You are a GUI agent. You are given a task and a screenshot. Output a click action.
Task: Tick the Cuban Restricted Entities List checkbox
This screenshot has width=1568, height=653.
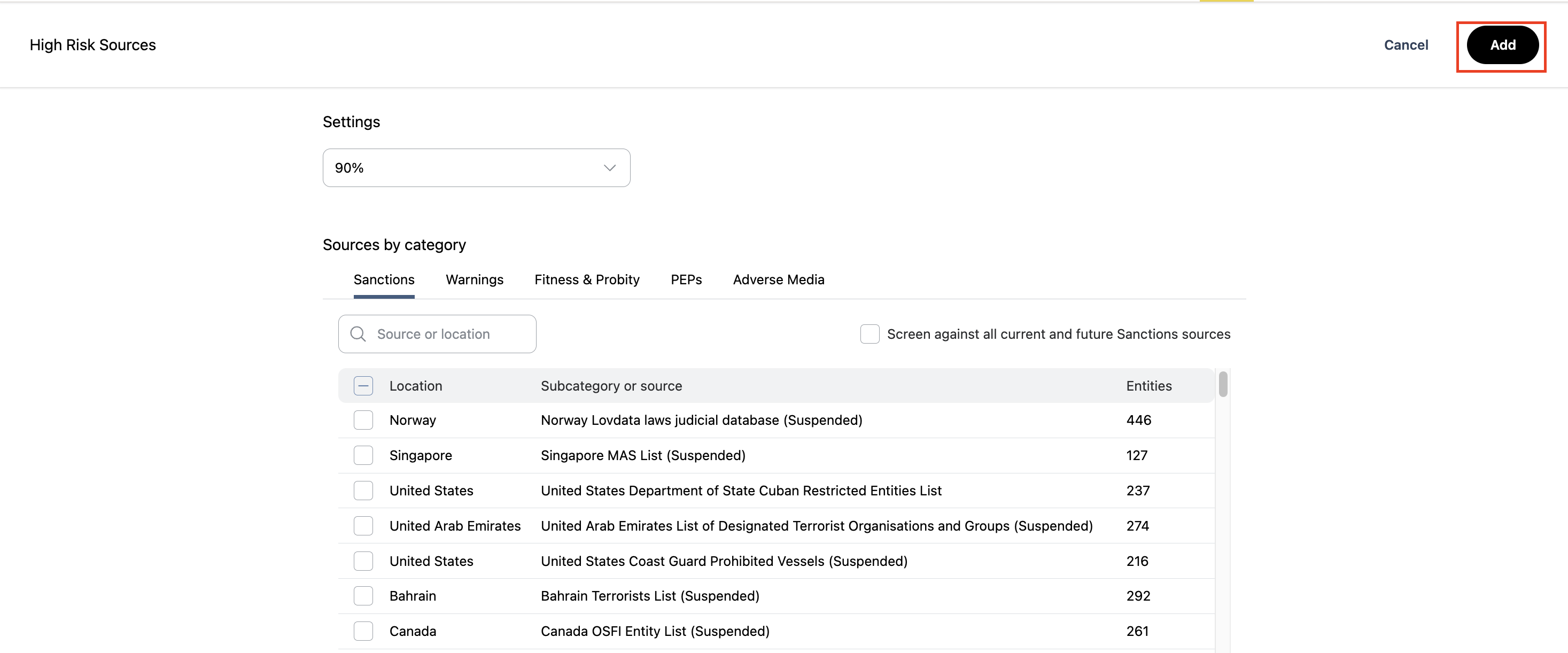coord(363,491)
